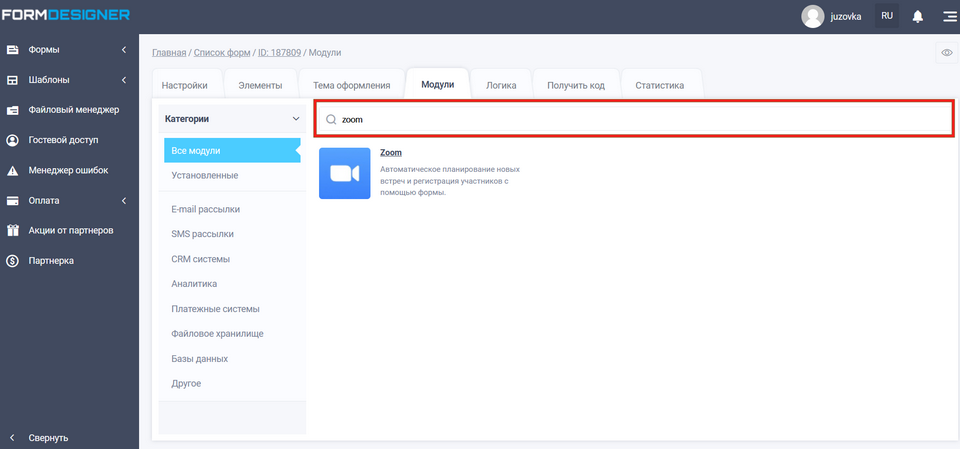The width and height of the screenshot is (960, 449).
Task: Show Установленные modules
Action: tap(204, 176)
